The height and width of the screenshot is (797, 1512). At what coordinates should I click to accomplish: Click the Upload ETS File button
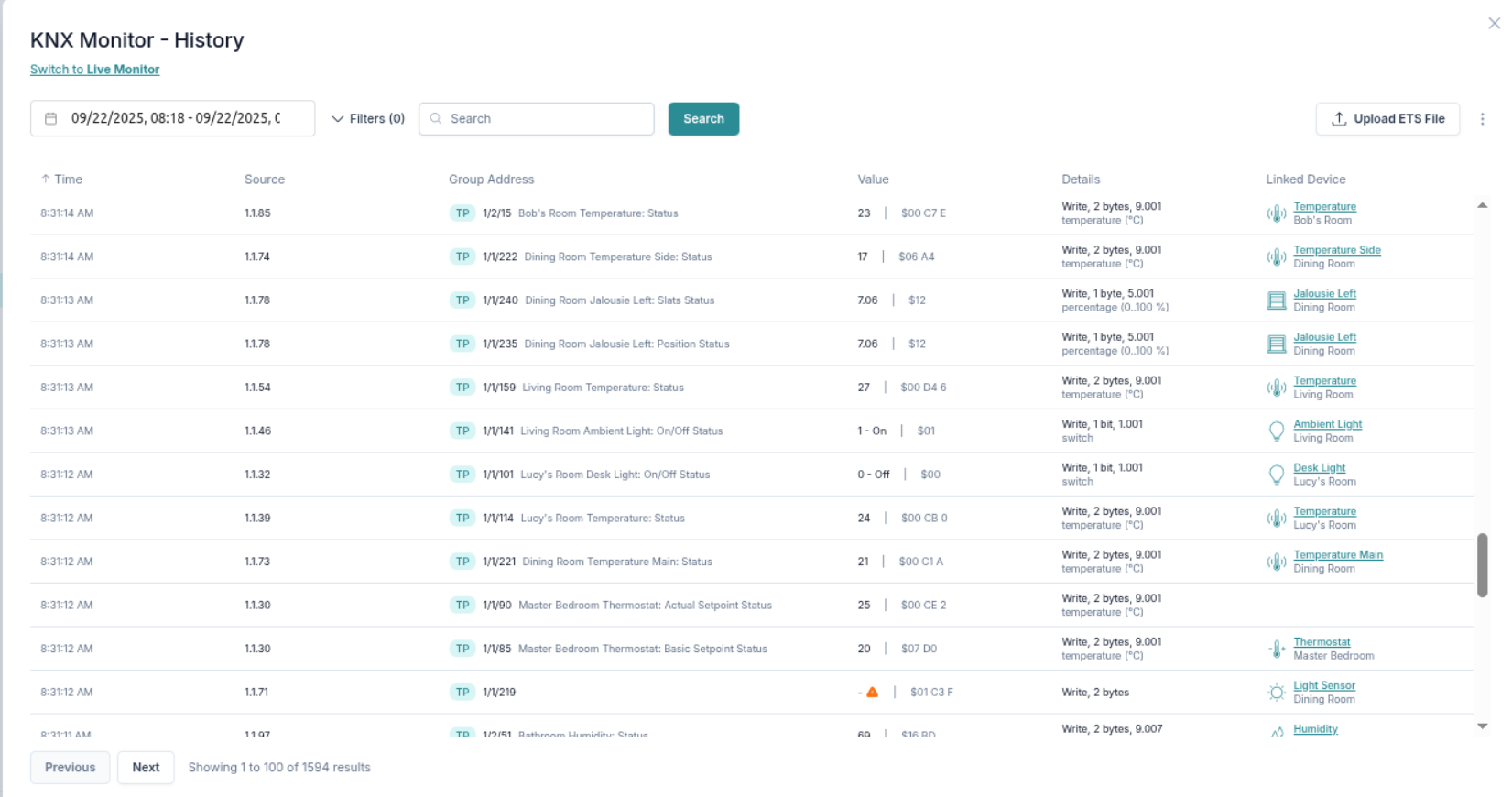click(1387, 119)
